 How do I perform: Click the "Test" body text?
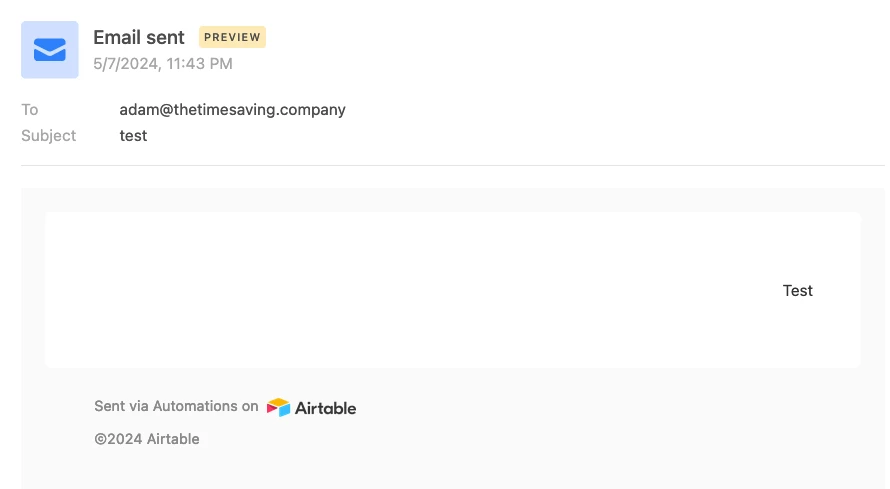coord(797,290)
